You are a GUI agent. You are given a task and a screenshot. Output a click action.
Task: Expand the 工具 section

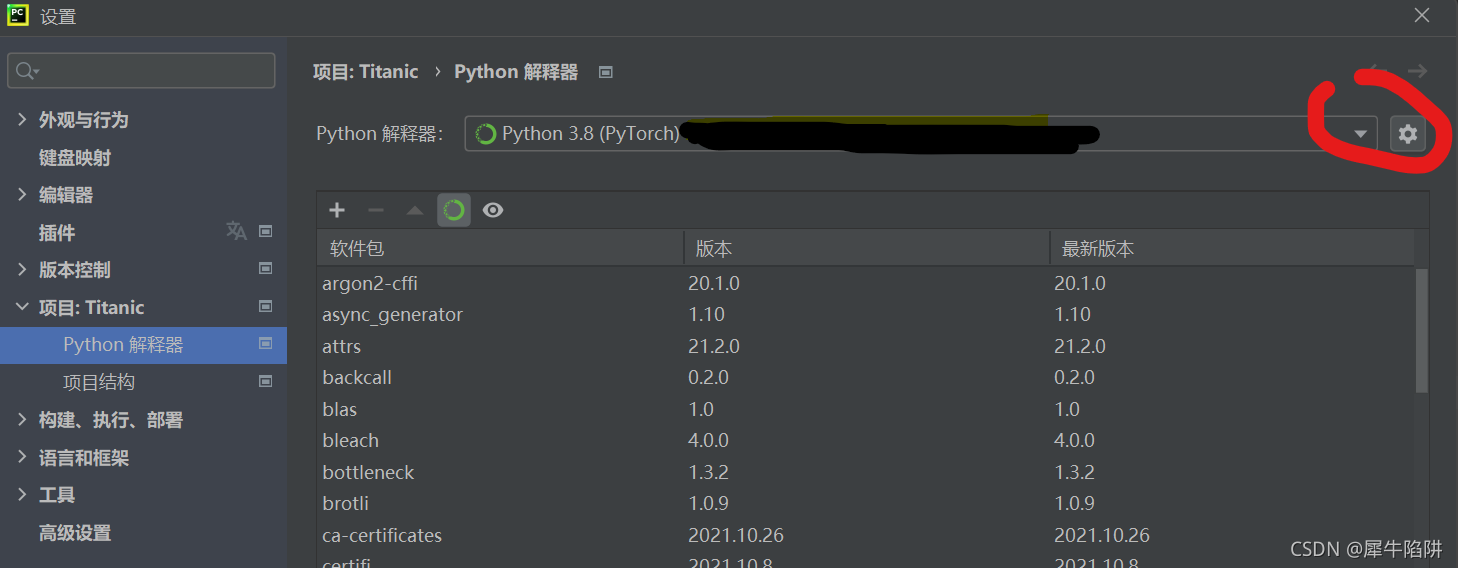point(22,494)
